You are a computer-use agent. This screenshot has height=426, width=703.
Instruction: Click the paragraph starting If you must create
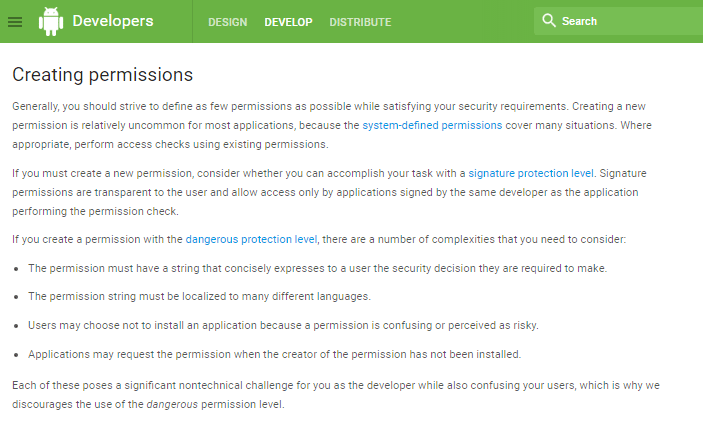329,192
